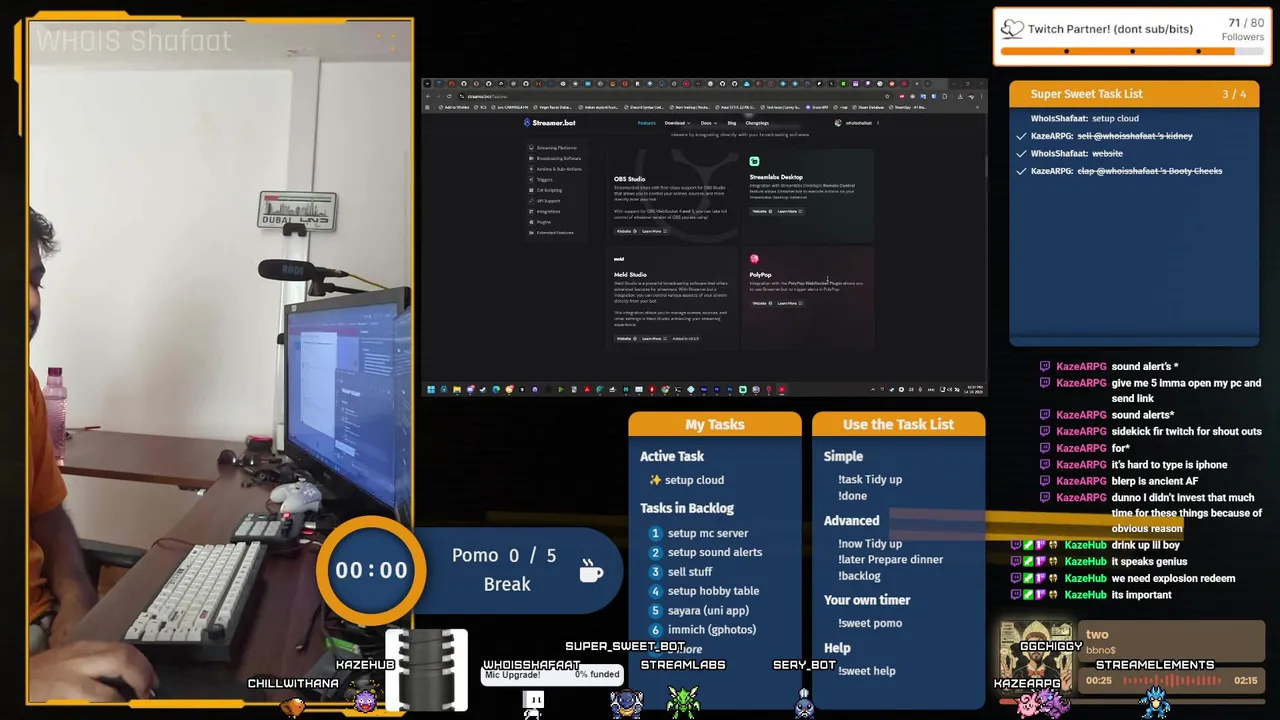
Task: Open browser downloads icon in toolbar
Action: tap(960, 96)
